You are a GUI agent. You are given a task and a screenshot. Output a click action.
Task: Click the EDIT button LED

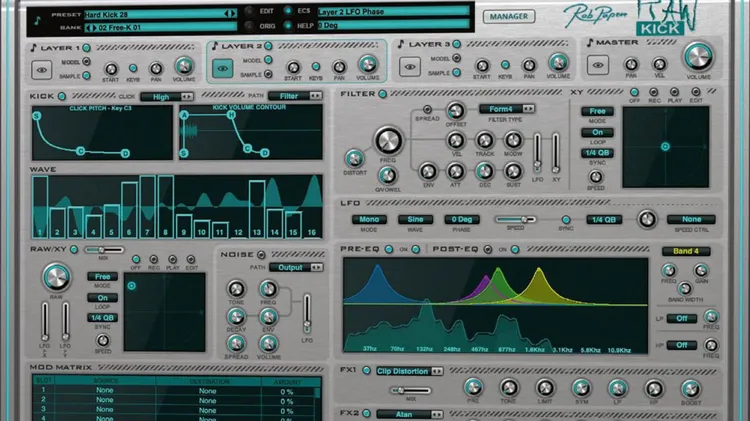pyautogui.click(x=249, y=11)
